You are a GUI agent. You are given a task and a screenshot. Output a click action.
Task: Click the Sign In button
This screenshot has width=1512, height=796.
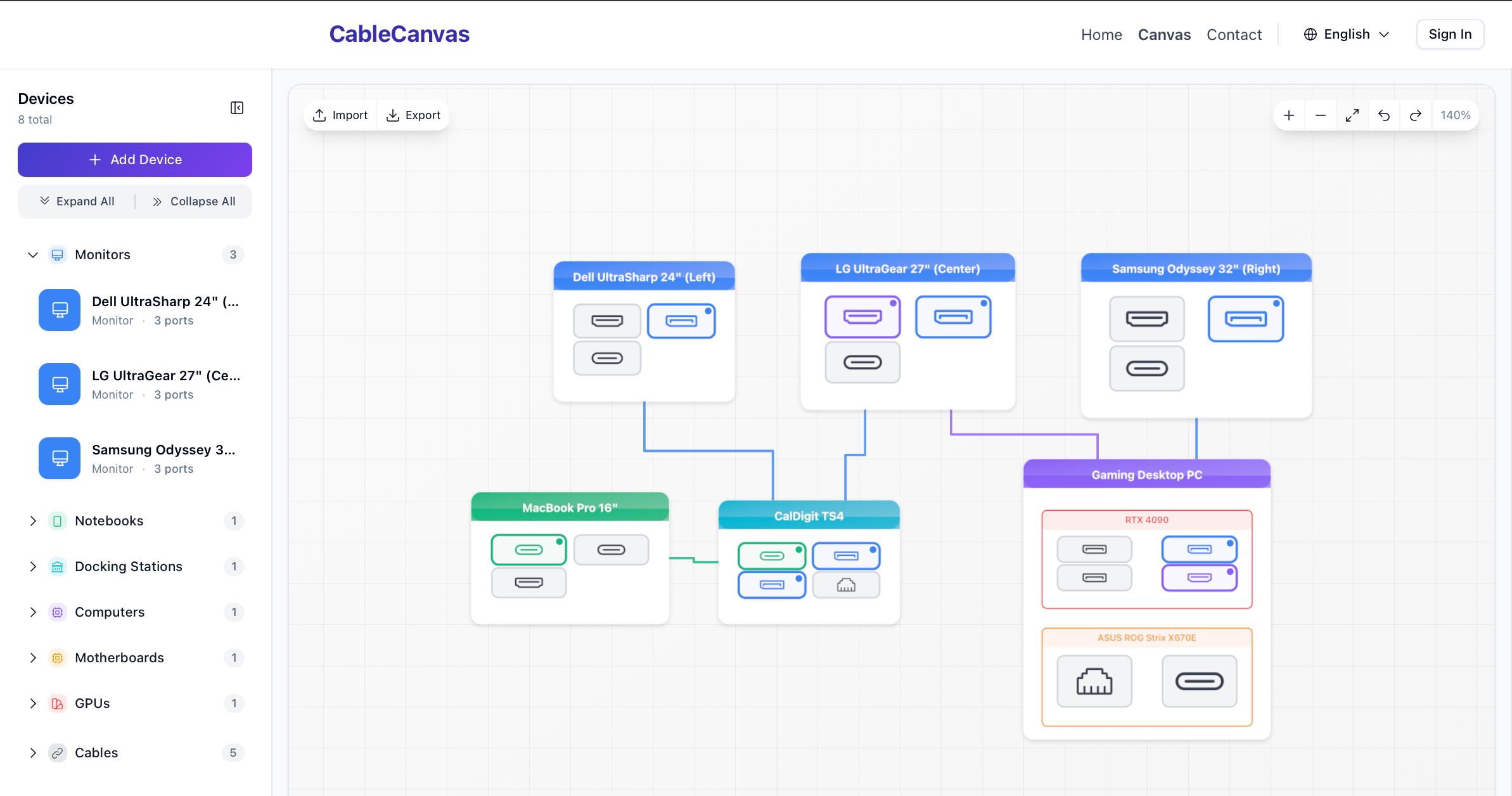(1450, 34)
